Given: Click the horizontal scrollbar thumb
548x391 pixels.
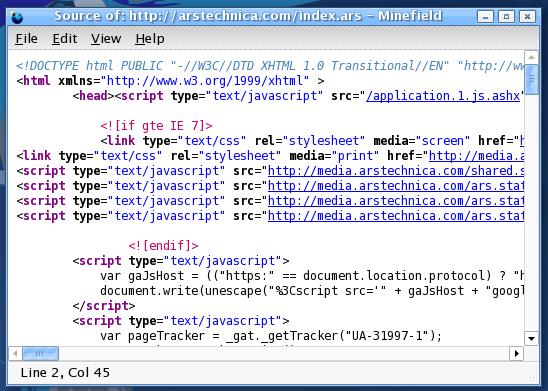Looking at the screenshot, I should (41, 354).
